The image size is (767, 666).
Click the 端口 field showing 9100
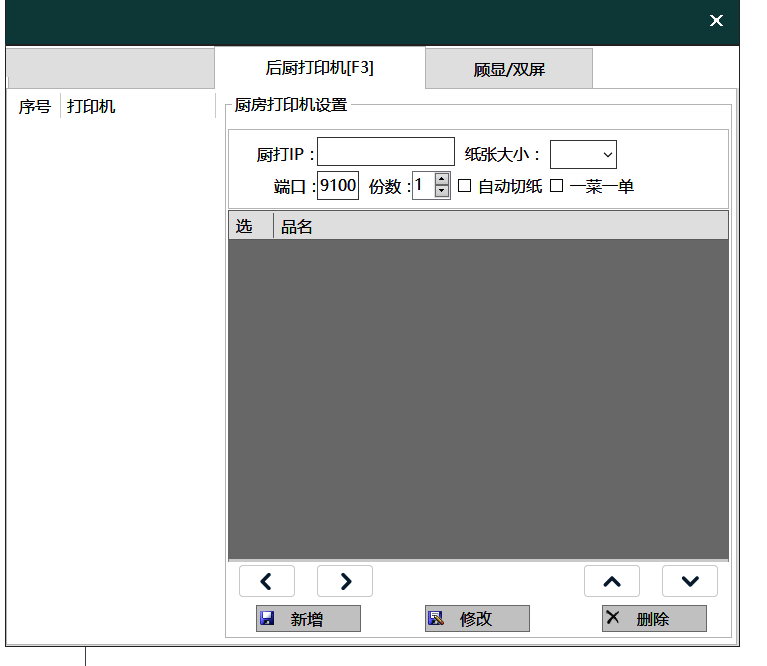pyautogui.click(x=338, y=186)
